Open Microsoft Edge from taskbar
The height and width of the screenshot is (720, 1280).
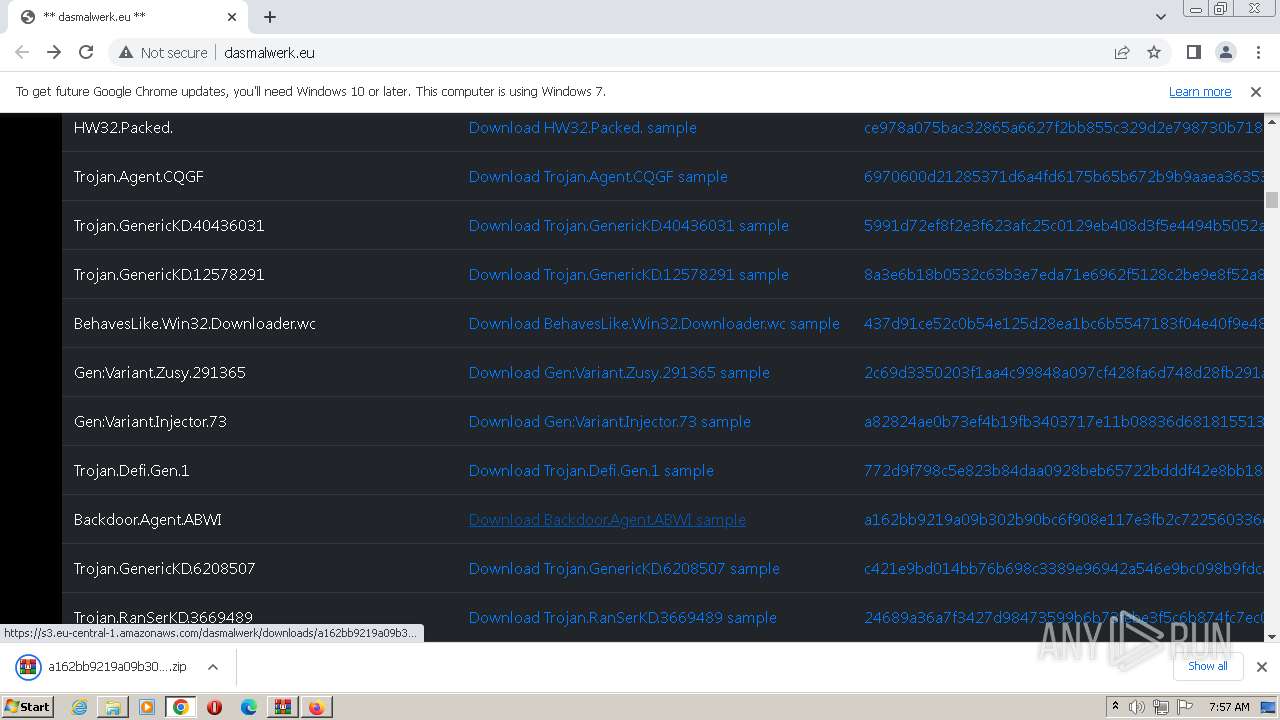pyautogui.click(x=248, y=707)
